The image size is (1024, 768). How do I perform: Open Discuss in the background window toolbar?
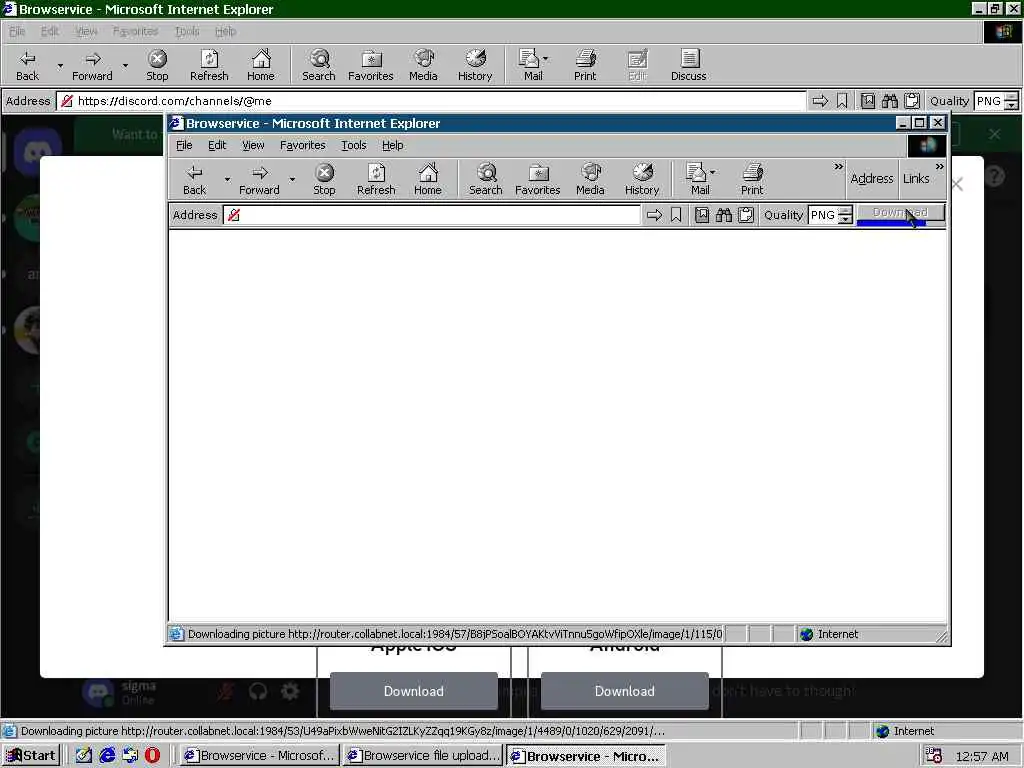click(x=688, y=65)
